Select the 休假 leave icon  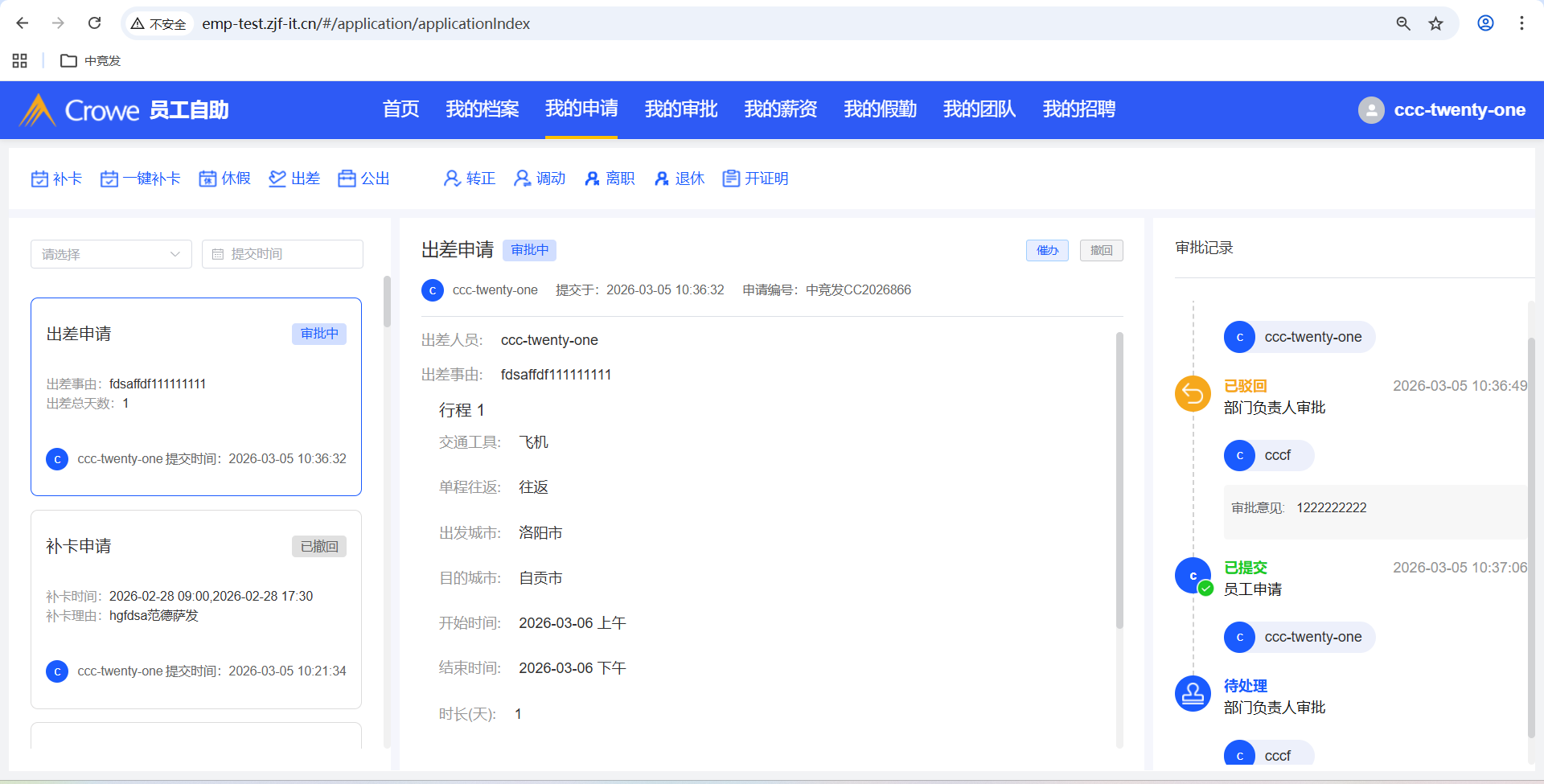207,179
